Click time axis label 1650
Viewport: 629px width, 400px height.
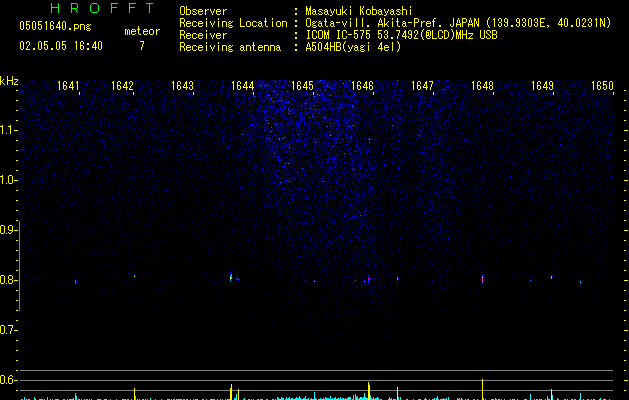point(602,86)
